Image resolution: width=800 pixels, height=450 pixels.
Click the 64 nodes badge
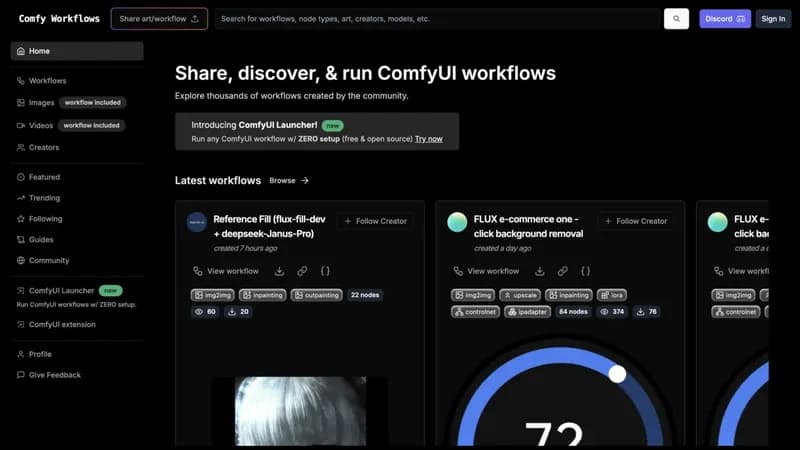click(x=573, y=312)
